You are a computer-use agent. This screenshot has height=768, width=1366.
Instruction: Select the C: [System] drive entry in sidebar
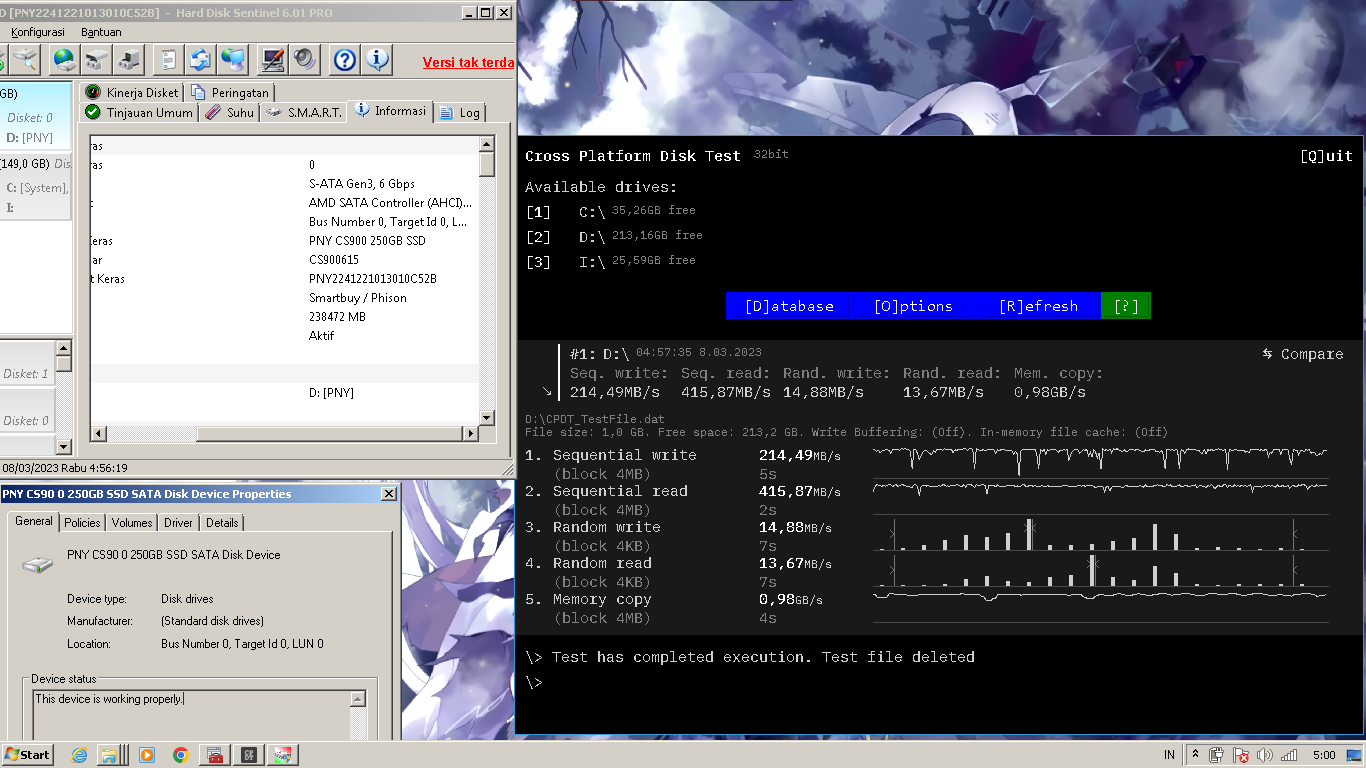pyautogui.click(x=37, y=188)
